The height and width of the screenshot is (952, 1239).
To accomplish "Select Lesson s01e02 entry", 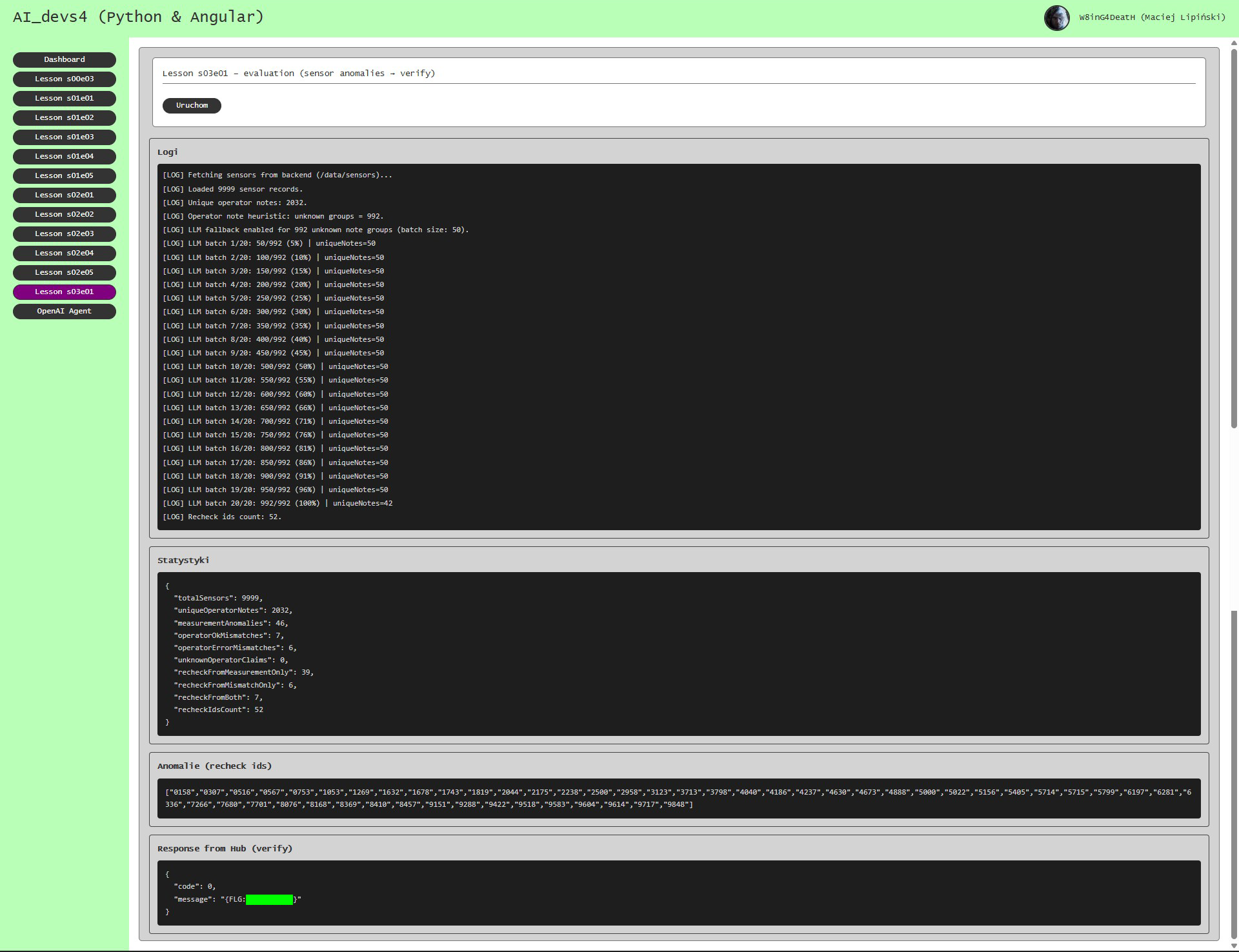I will pyautogui.click(x=65, y=117).
